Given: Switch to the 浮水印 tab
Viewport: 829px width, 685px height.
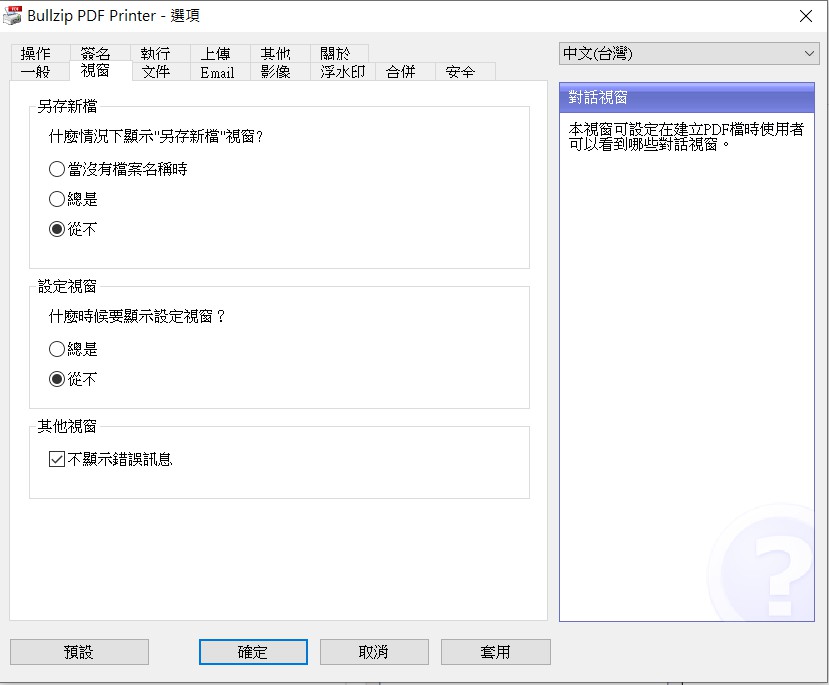Looking at the screenshot, I should pos(343,71).
